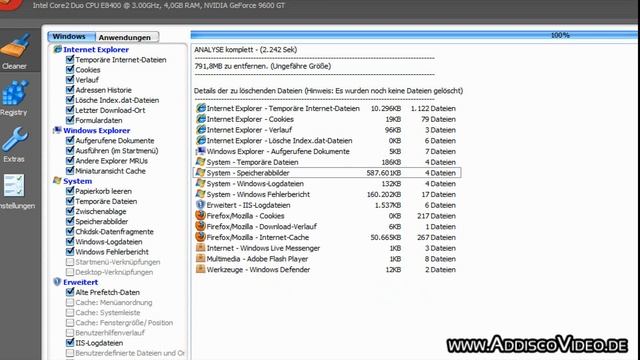Viewport: 640px width, 360px height.
Task: Toggle Zwischenablage checkbox
Action: 70,211
